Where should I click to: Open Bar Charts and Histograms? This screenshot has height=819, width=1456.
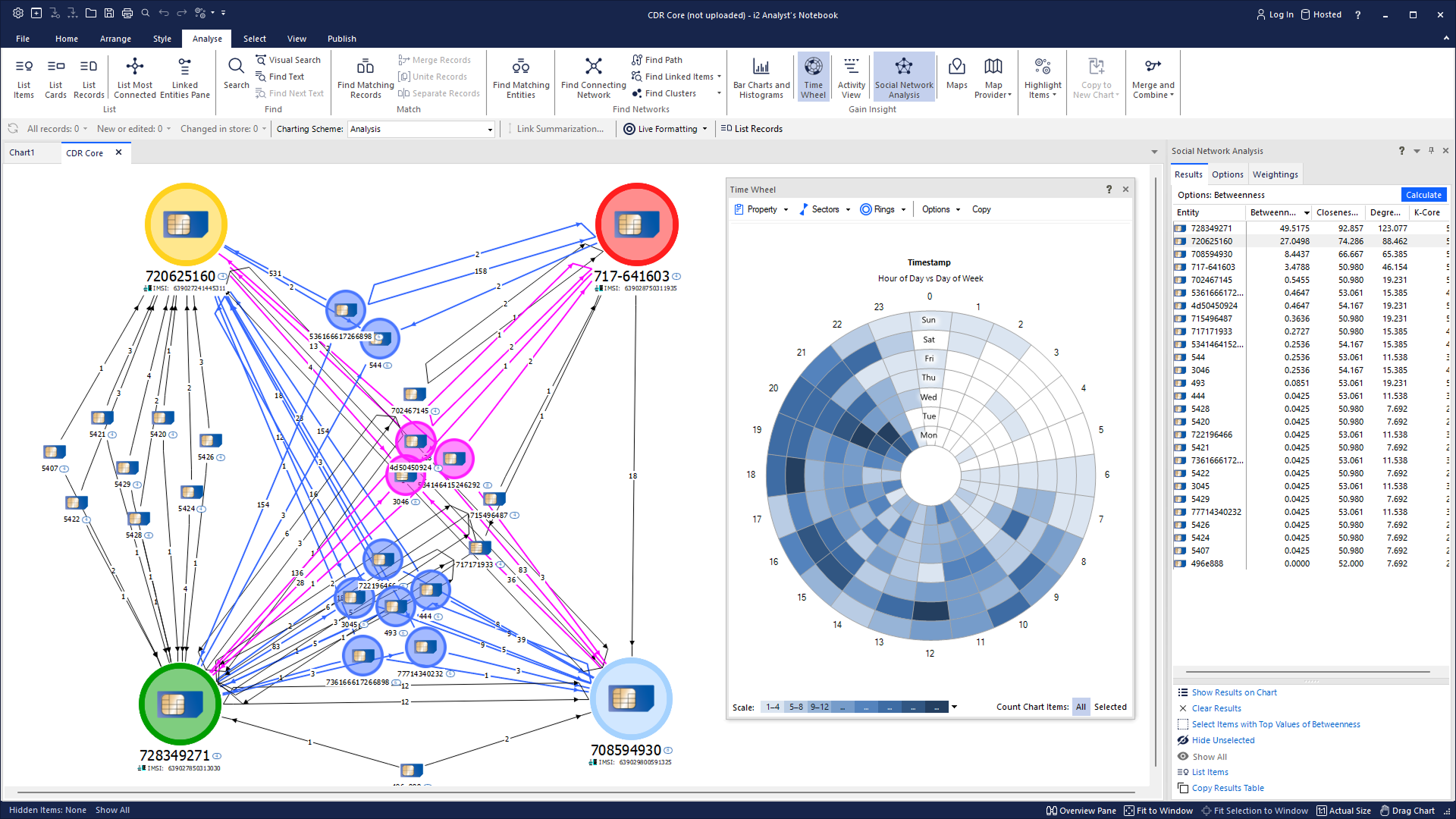(761, 76)
